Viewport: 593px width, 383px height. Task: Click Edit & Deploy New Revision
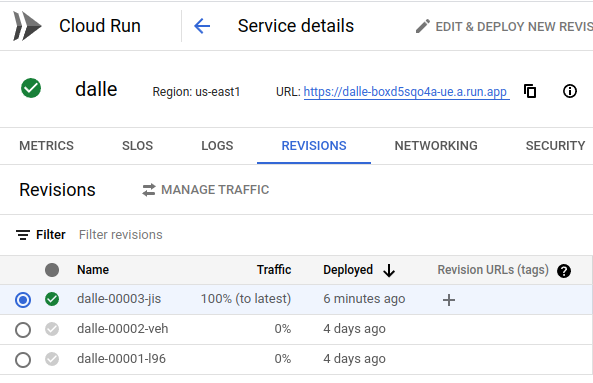coord(504,26)
